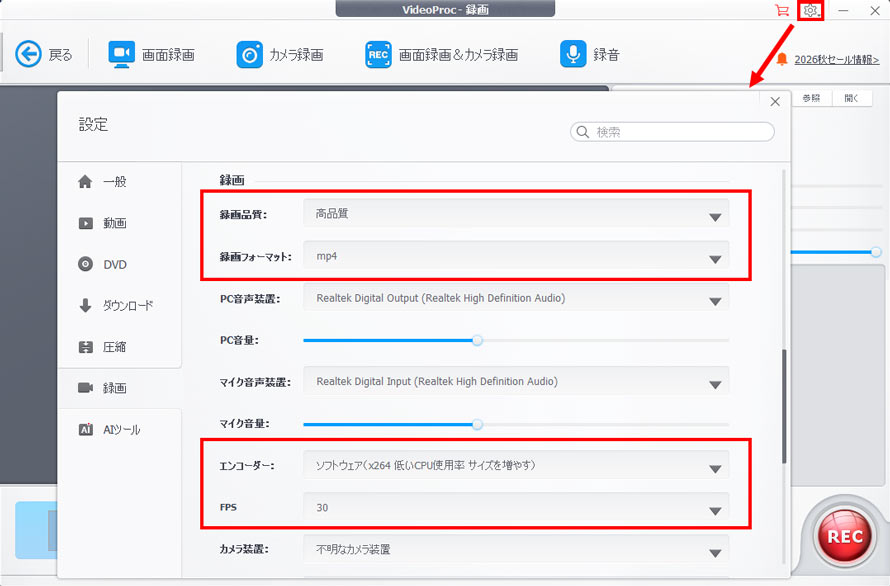890x586 pixels.
Task: Open the ダウンロード download arrow icon
Action: (x=85, y=305)
